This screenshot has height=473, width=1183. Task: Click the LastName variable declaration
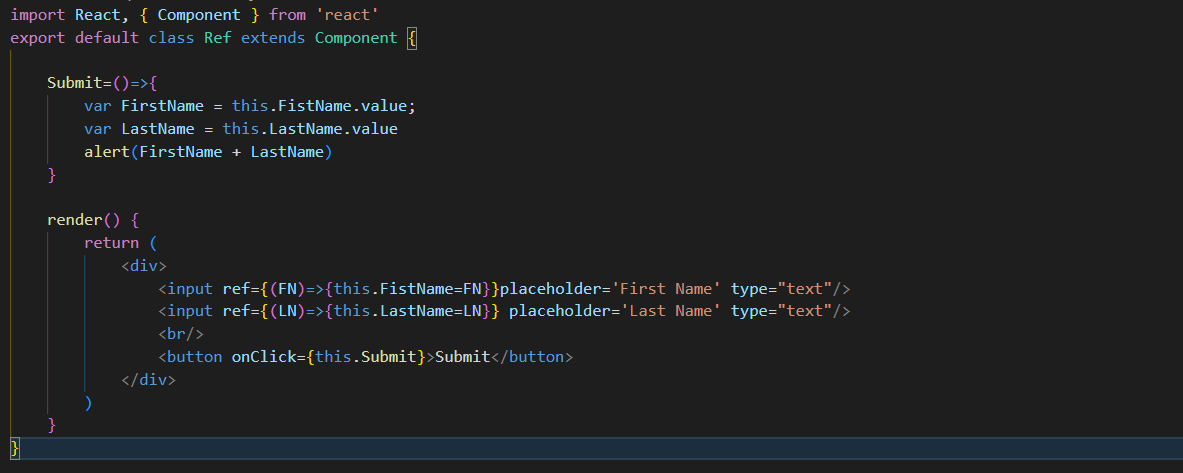pos(158,129)
